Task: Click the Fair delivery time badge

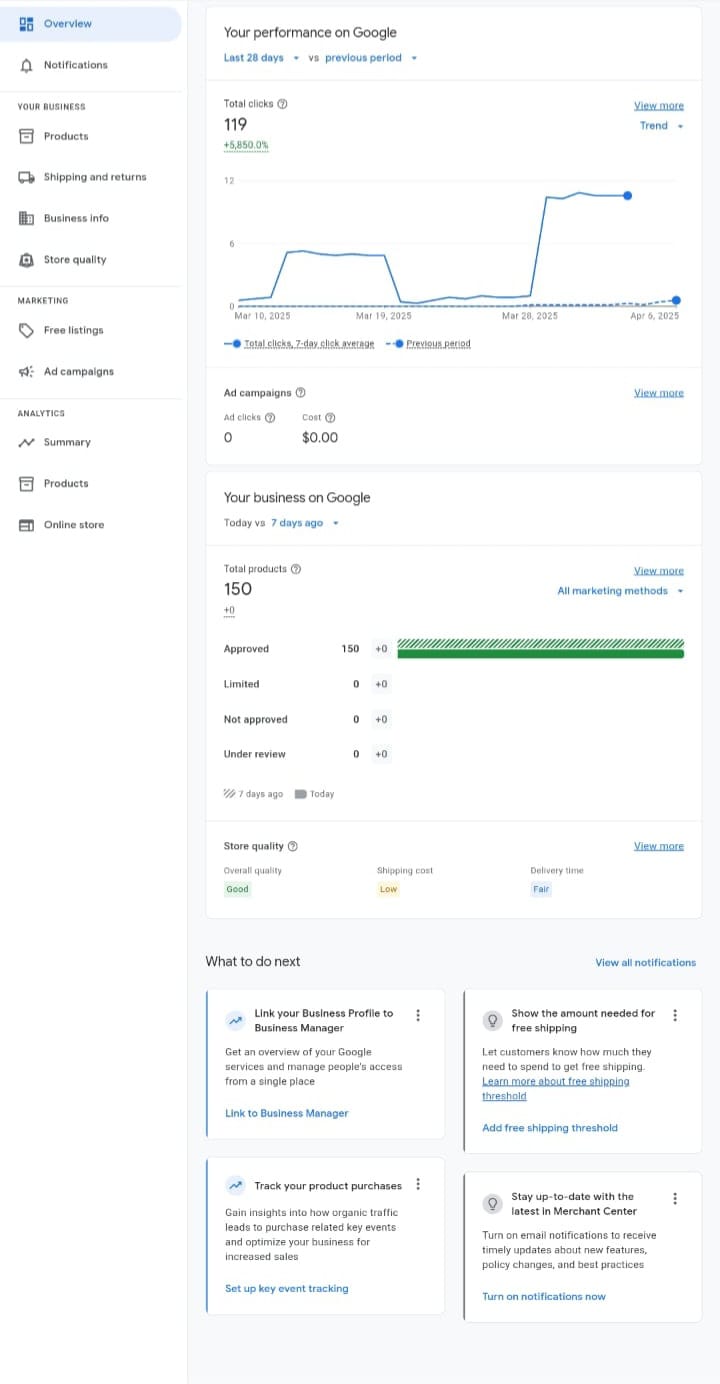Action: (541, 889)
